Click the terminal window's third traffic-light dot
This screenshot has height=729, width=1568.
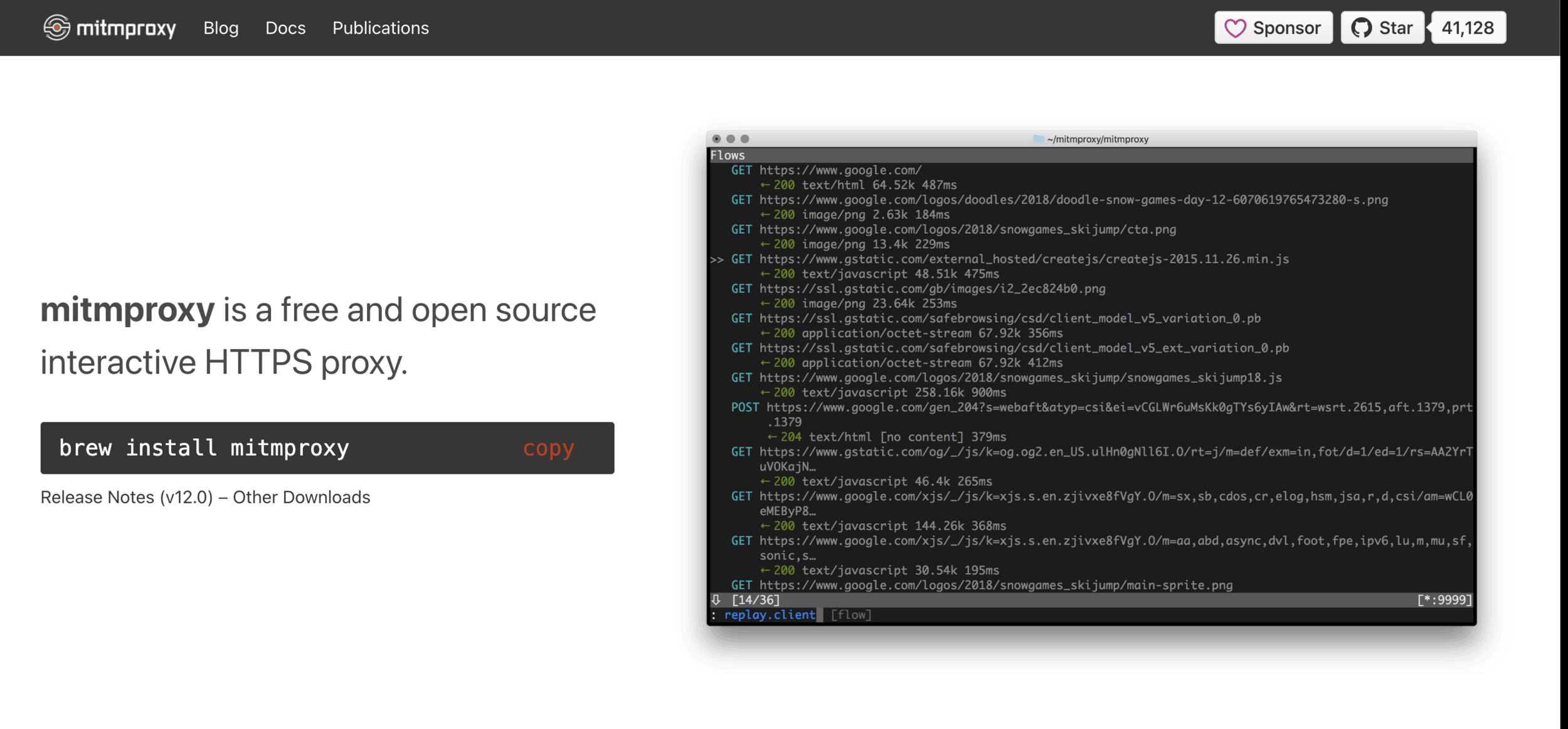pos(744,139)
